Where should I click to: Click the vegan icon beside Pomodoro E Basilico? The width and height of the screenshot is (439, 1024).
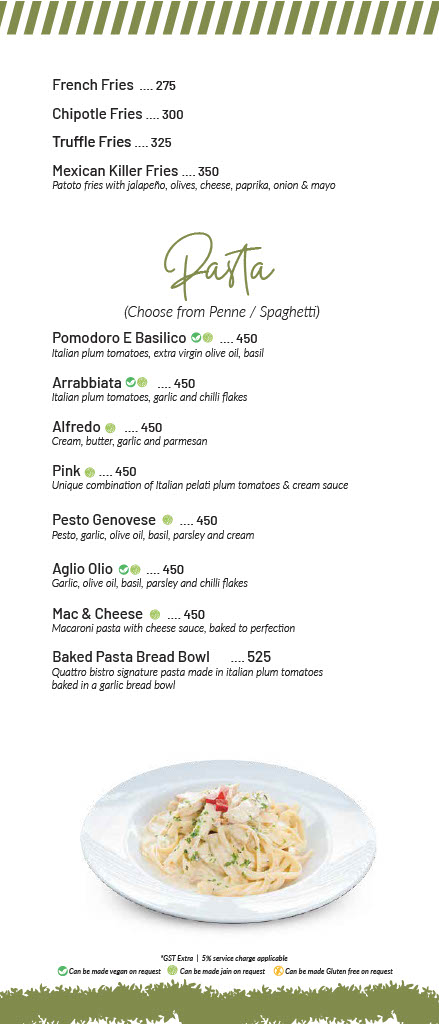pos(196,338)
